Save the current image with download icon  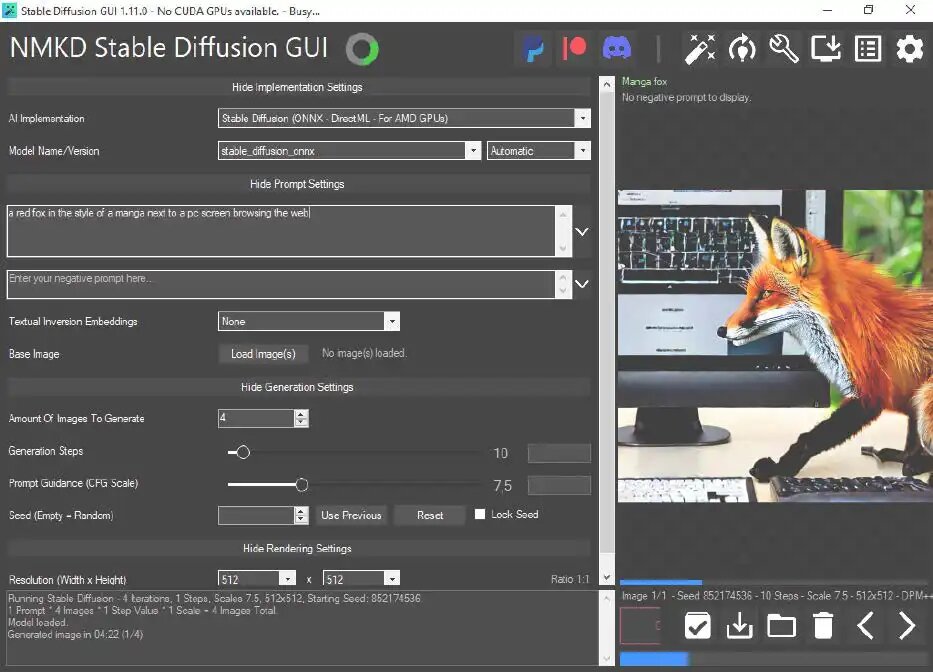[x=739, y=625]
